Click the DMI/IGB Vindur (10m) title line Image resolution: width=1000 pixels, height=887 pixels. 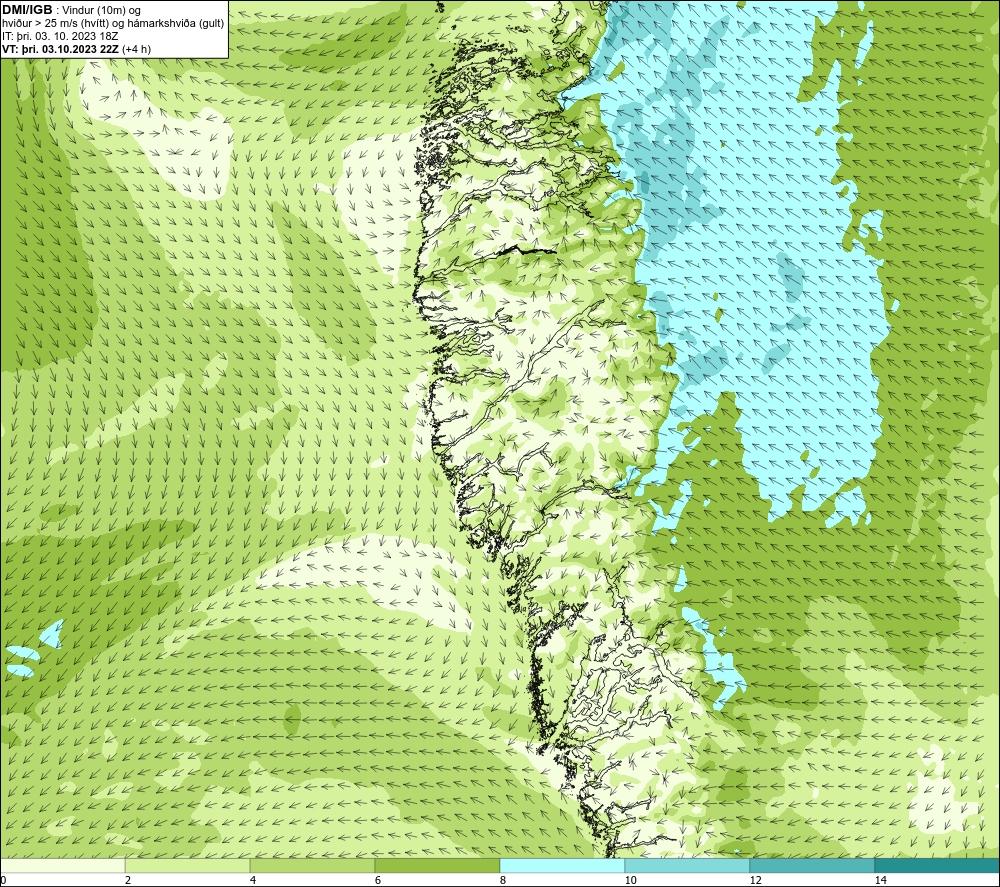point(71,10)
